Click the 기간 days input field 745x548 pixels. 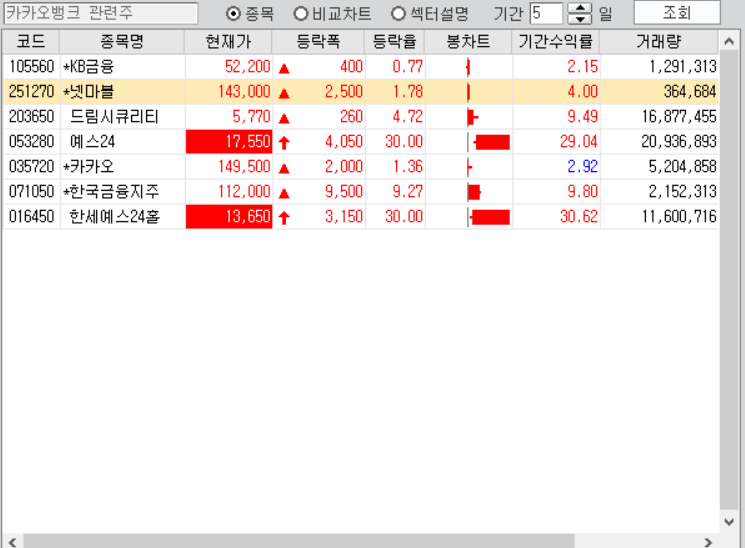coord(546,13)
